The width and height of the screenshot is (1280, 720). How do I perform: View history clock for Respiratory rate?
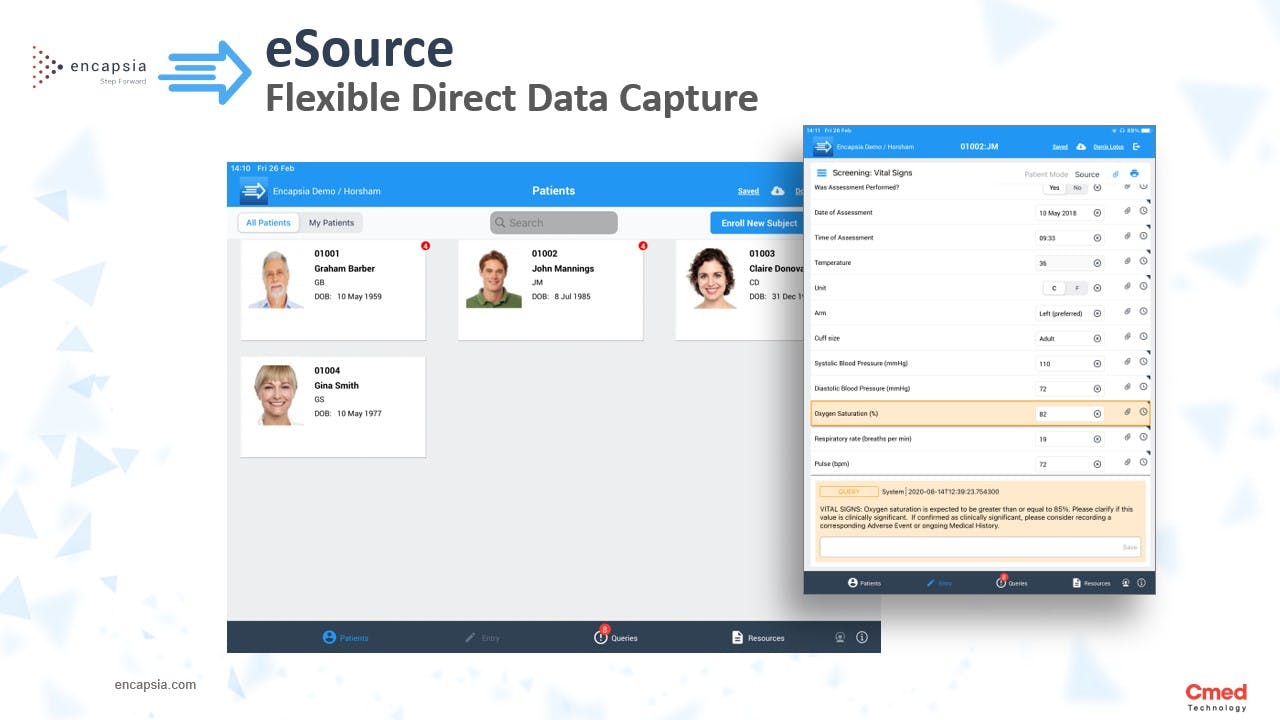coord(1143,437)
